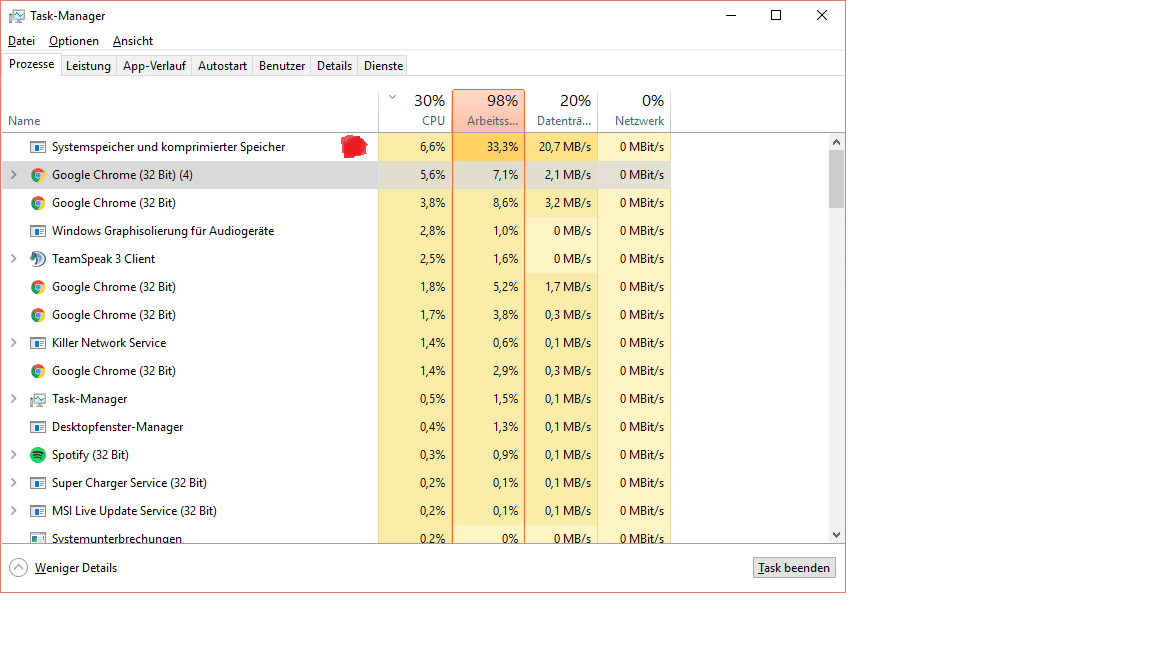Select the Desktopfenster-Manager row
Viewport: 1152px width, 648px height.
pyautogui.click(x=336, y=427)
